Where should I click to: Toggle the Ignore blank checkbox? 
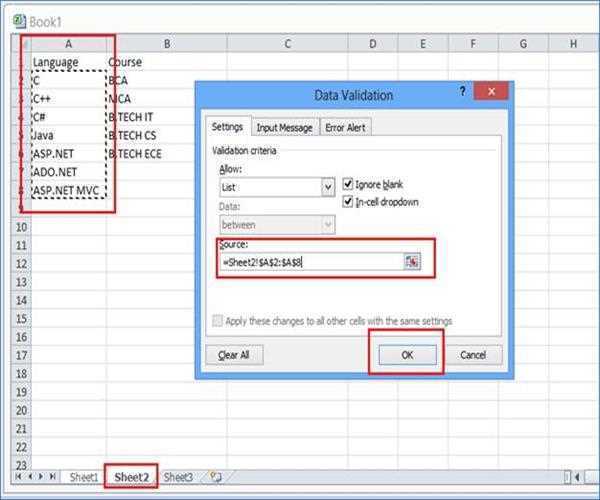(x=348, y=185)
